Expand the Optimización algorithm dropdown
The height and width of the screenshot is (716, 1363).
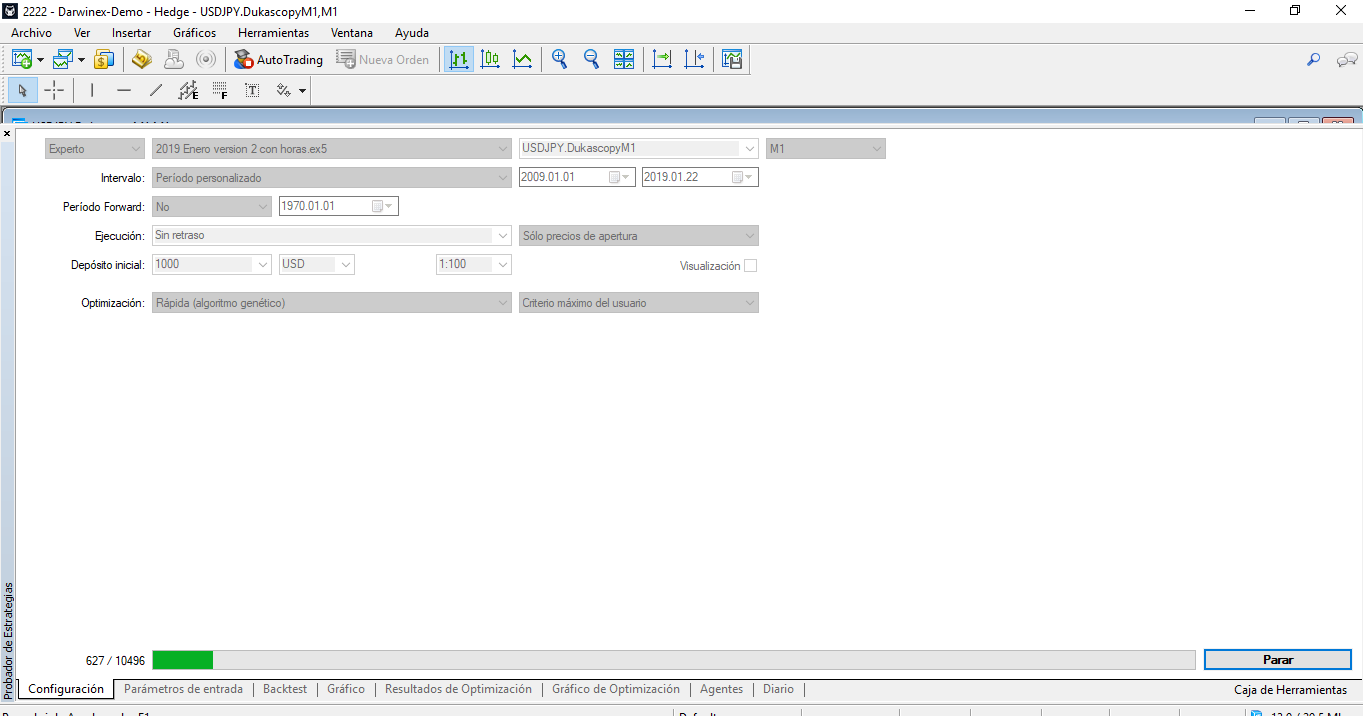(331, 303)
